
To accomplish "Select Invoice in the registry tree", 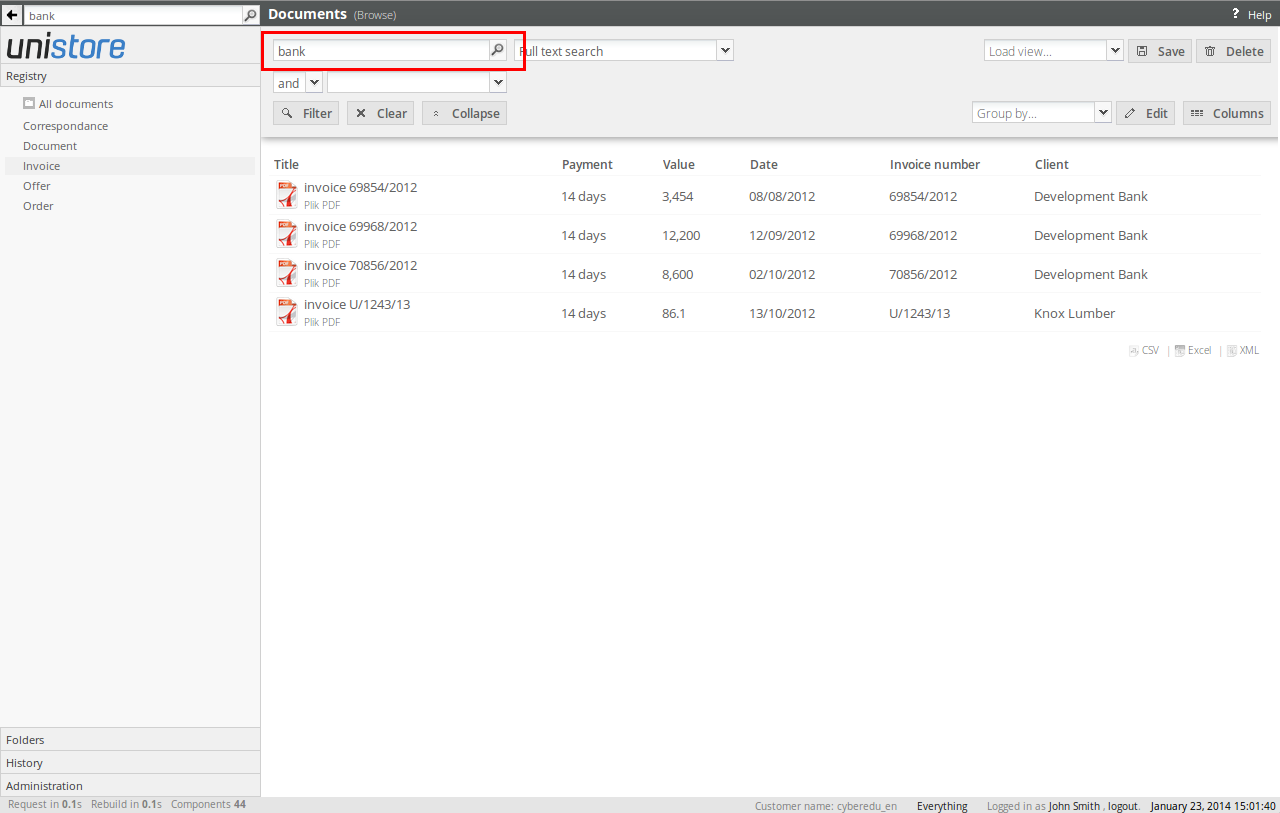I will tap(41, 166).
